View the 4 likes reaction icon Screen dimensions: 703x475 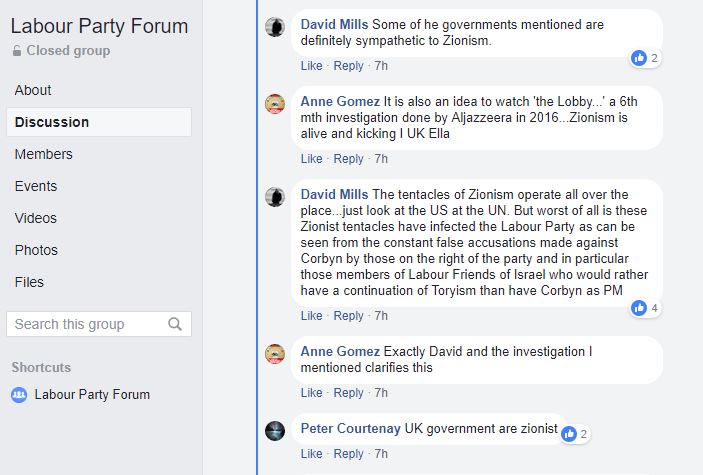639,308
